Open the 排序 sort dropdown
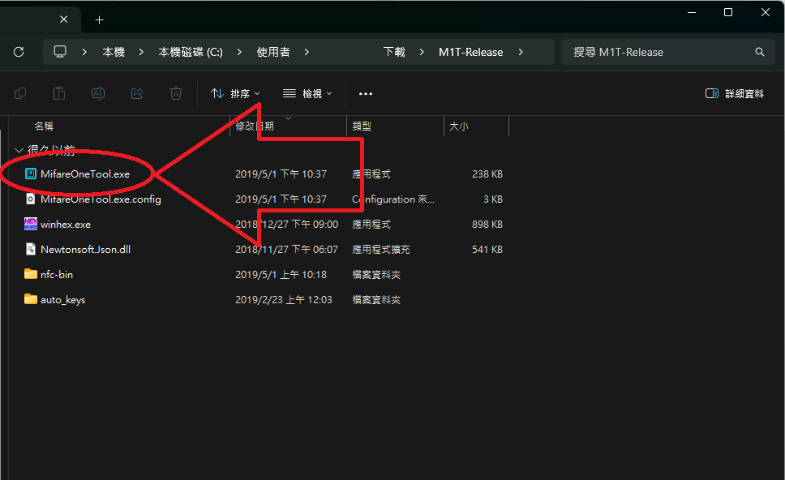Screen dimensions: 785x480 pos(235,94)
